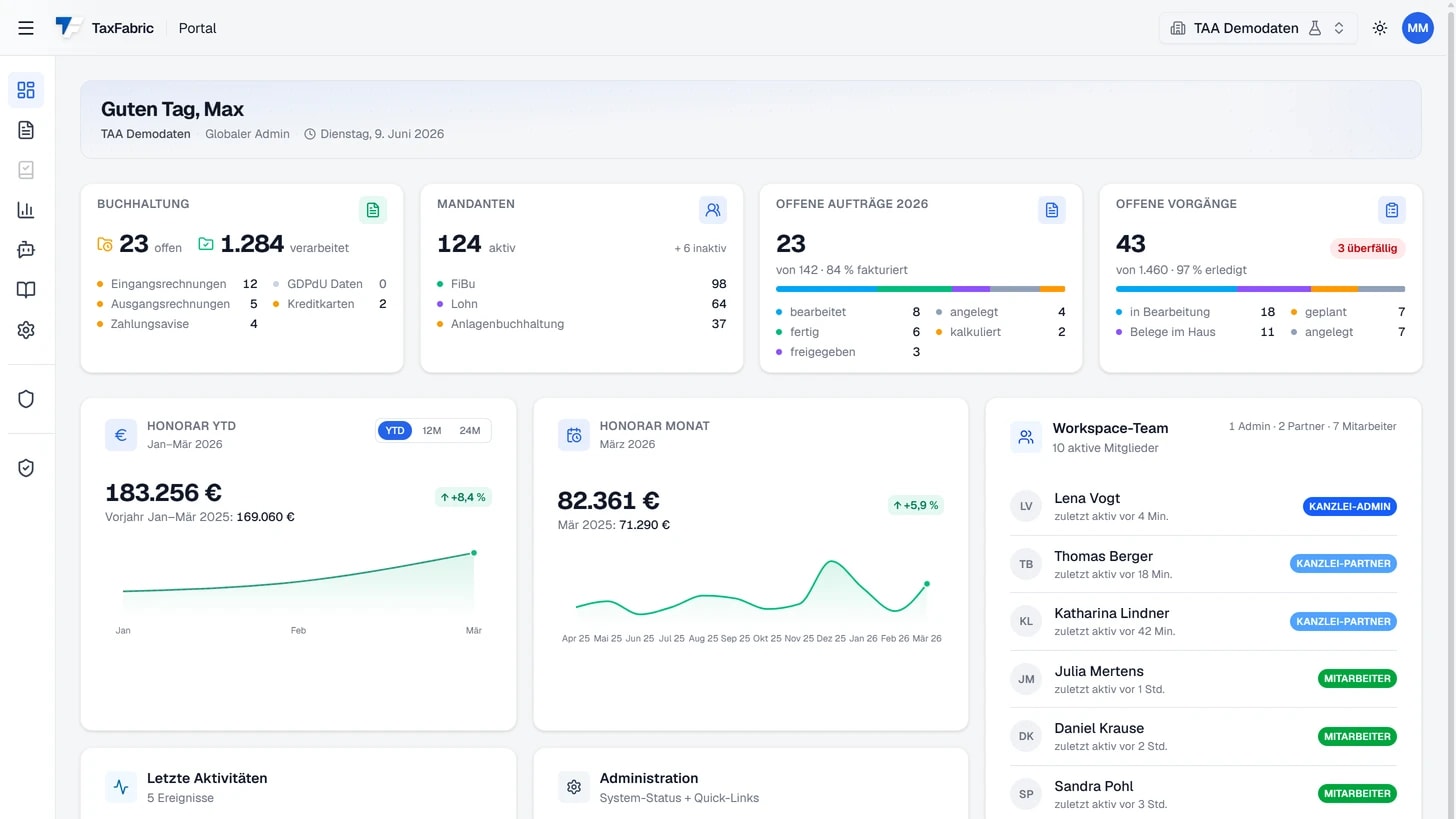
Task: Toggle the light/dark theme sun icon
Action: (x=1380, y=28)
